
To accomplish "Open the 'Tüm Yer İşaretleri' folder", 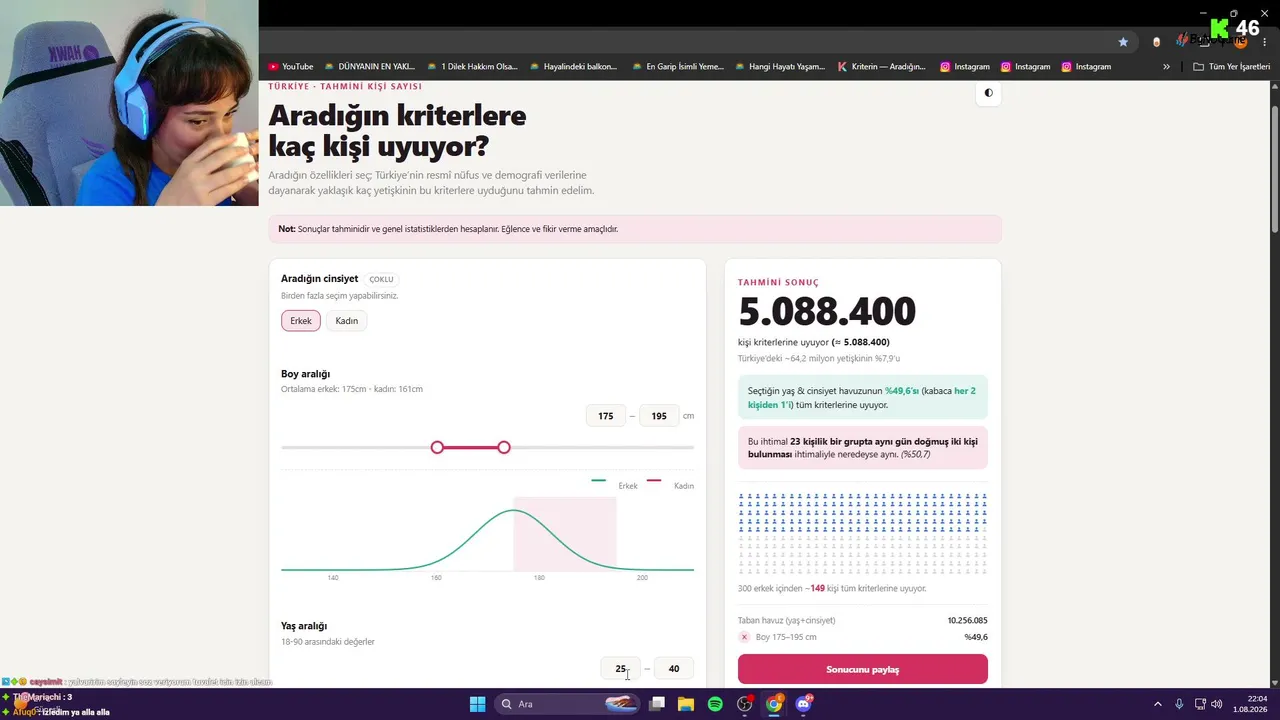I will 1231,67.
